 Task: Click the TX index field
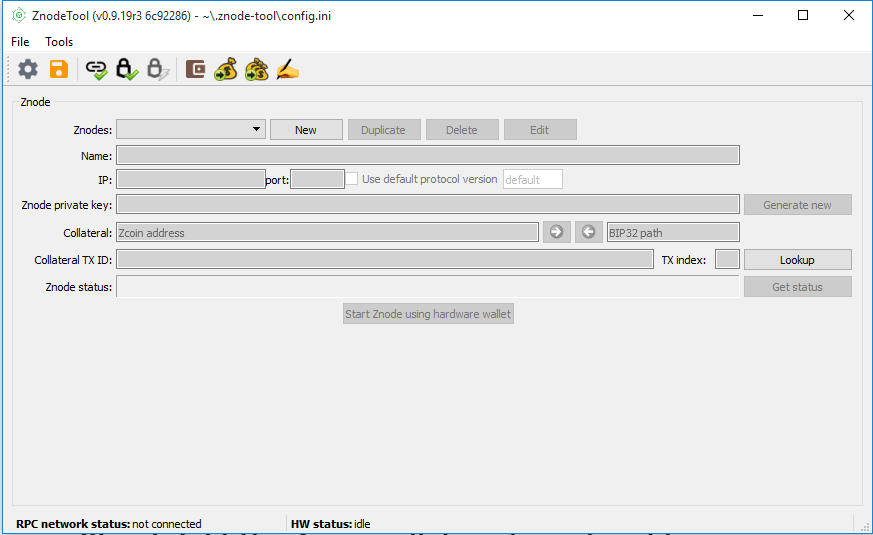click(x=727, y=259)
